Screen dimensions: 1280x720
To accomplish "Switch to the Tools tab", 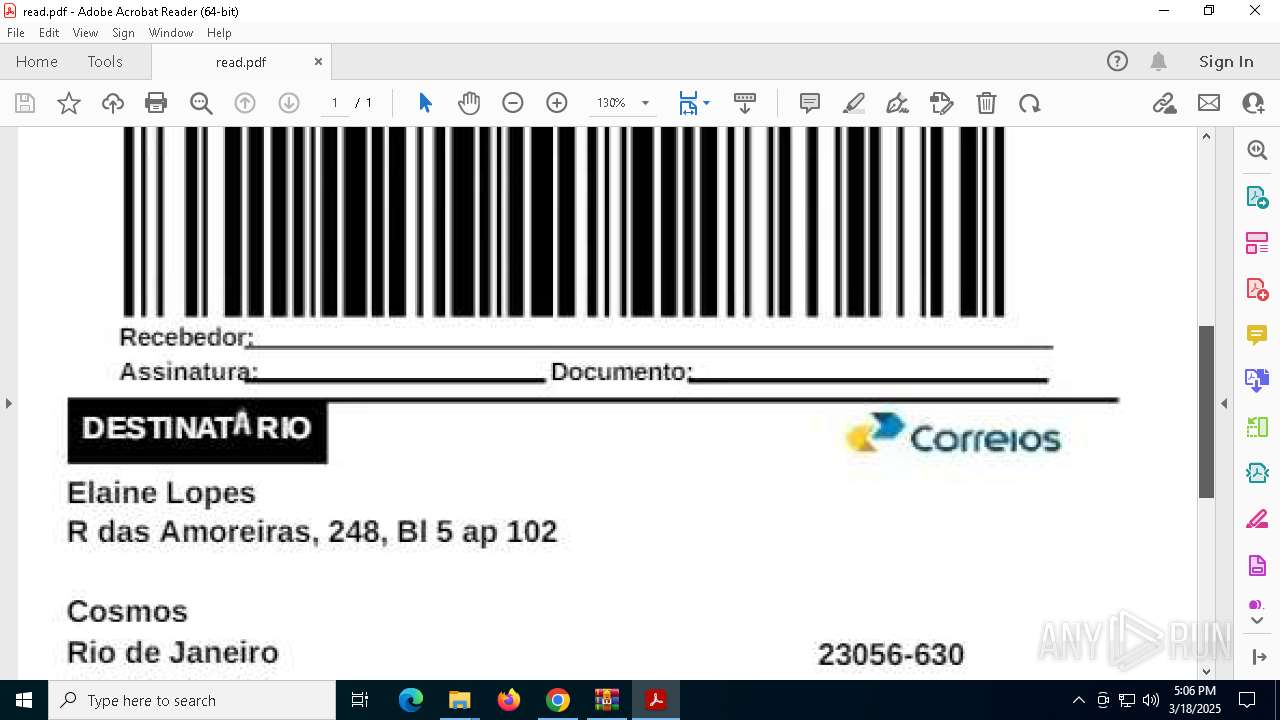I will coord(105,61).
